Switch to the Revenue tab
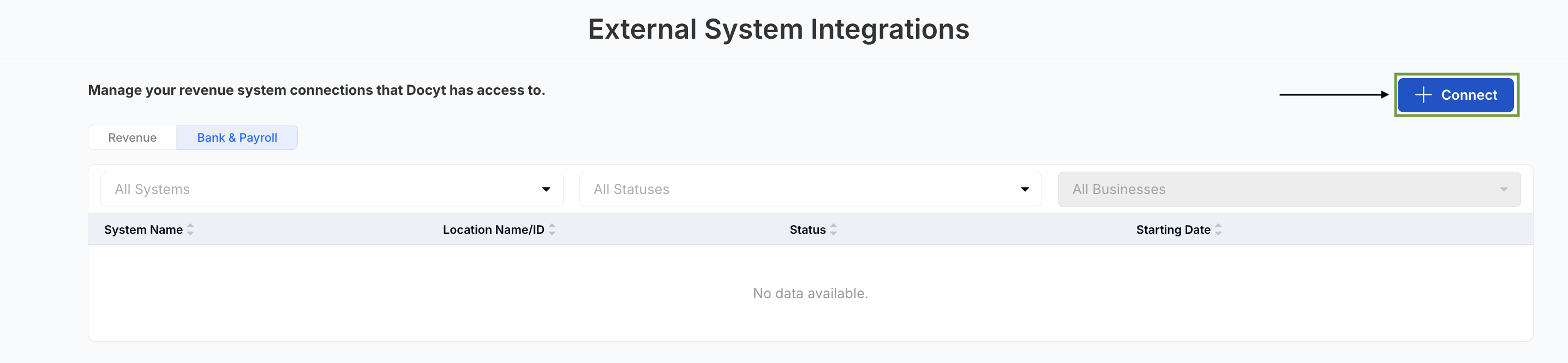The width and height of the screenshot is (1568, 363). 132,138
